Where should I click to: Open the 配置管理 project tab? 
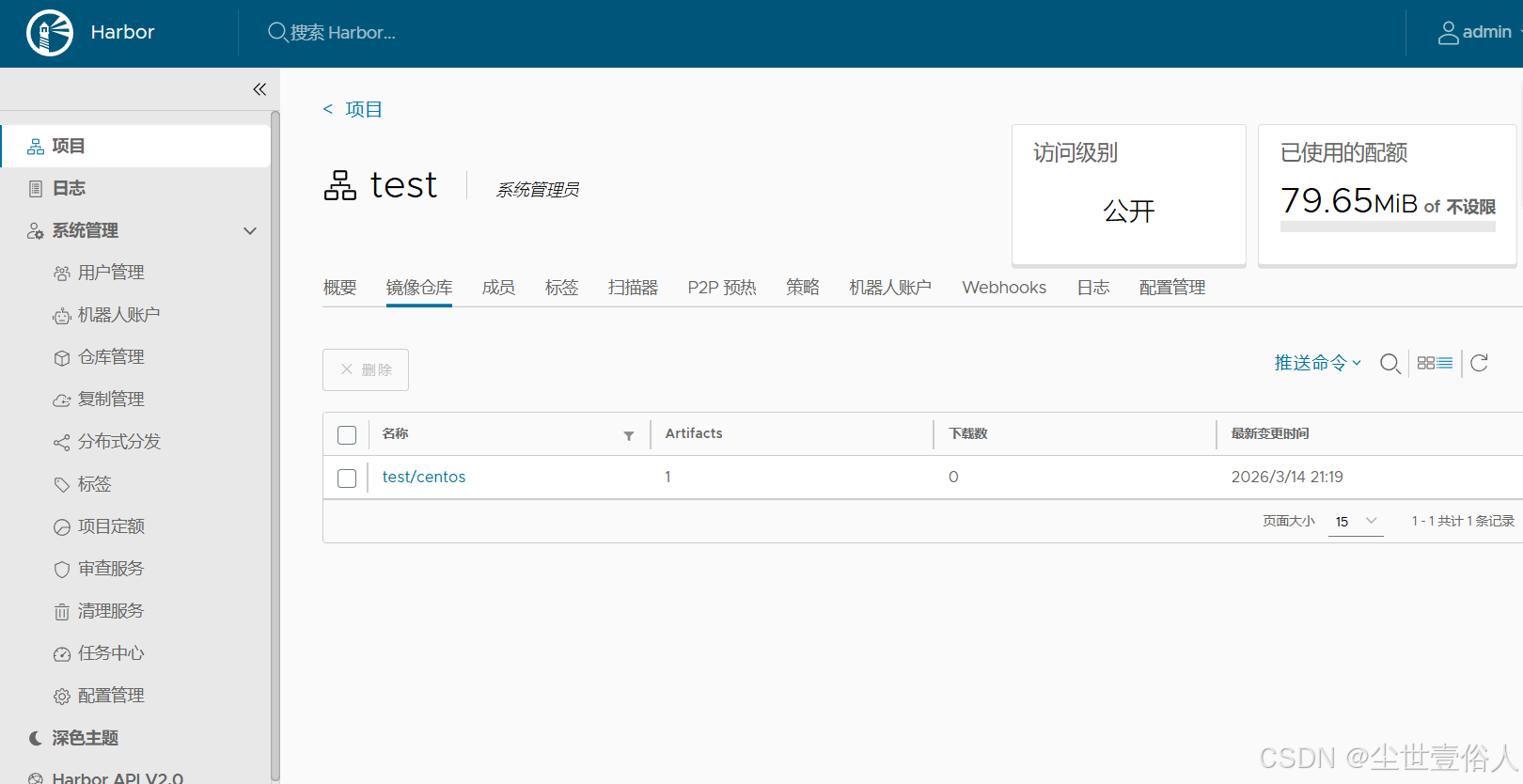coord(1172,288)
